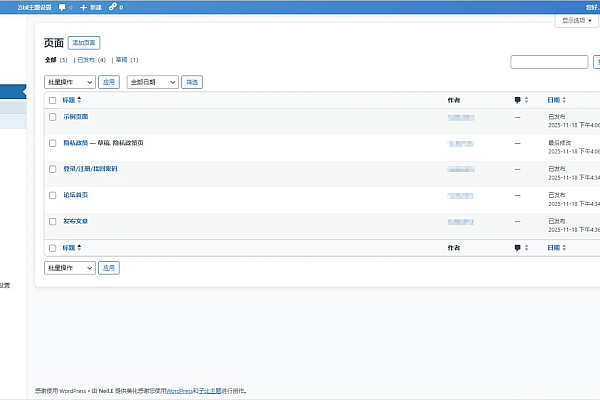Click sort arrows next to bottom comments icon

[x=527, y=248]
